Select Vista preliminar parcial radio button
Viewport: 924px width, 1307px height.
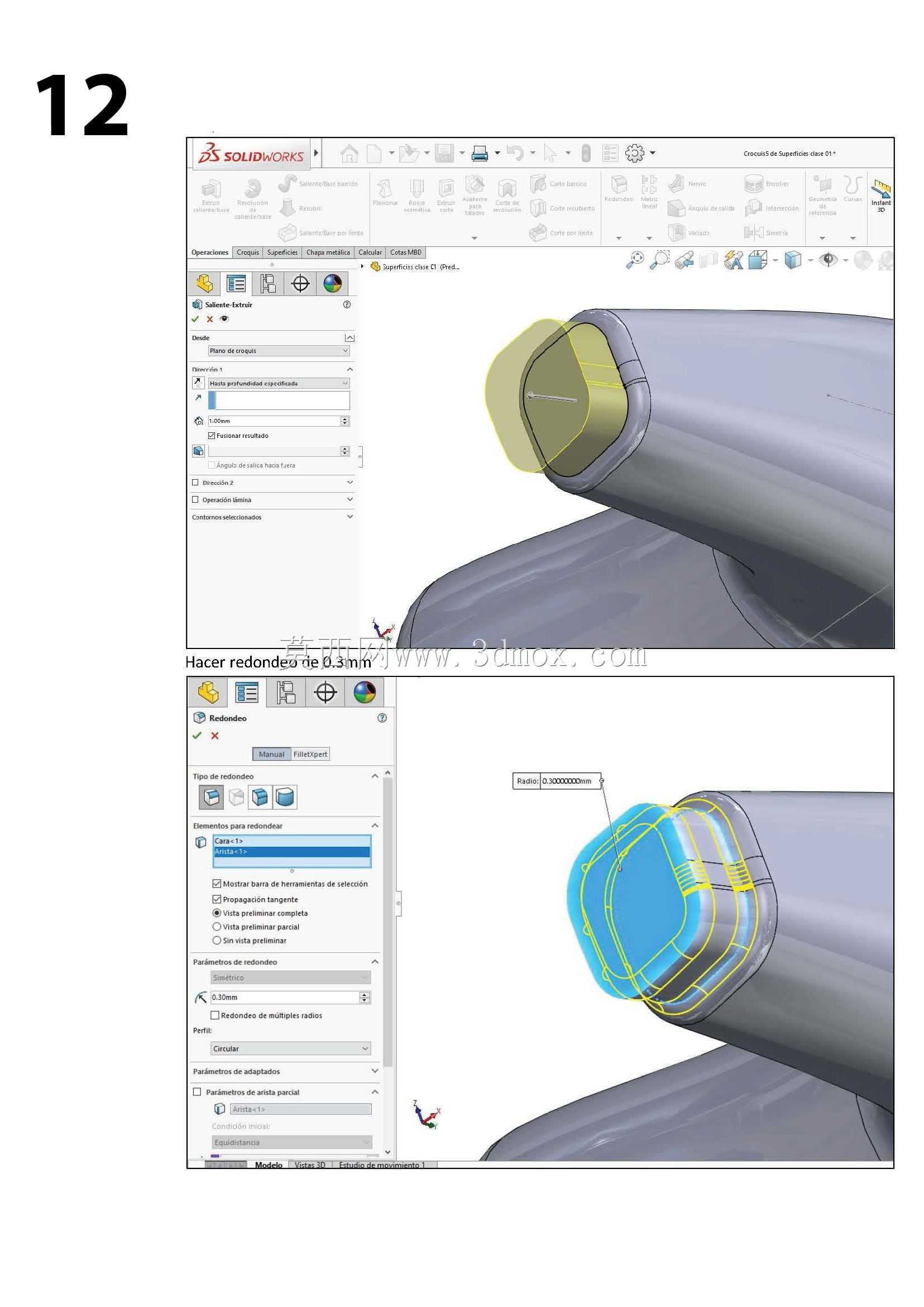point(216,927)
